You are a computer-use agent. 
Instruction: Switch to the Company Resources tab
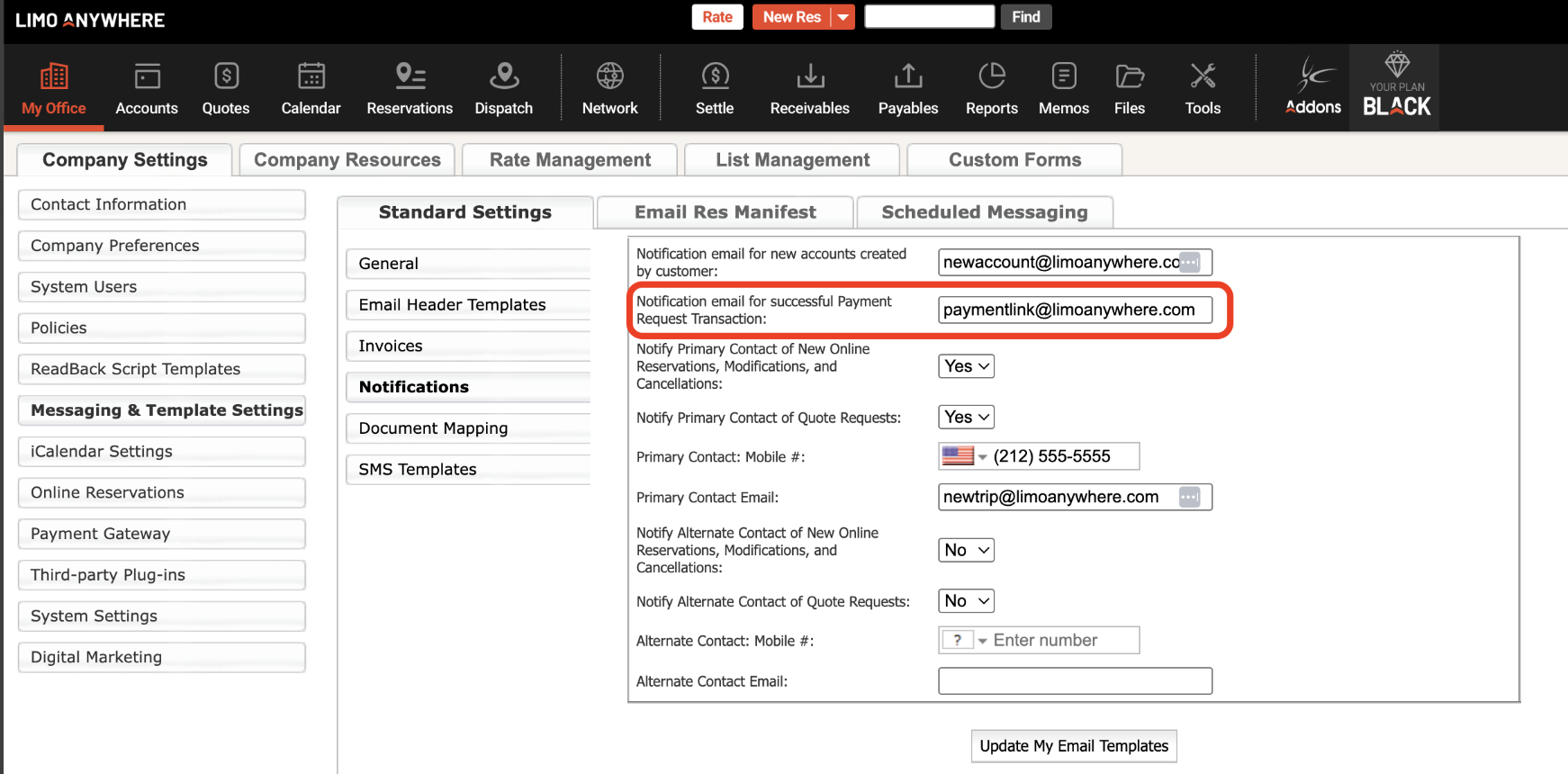point(347,160)
